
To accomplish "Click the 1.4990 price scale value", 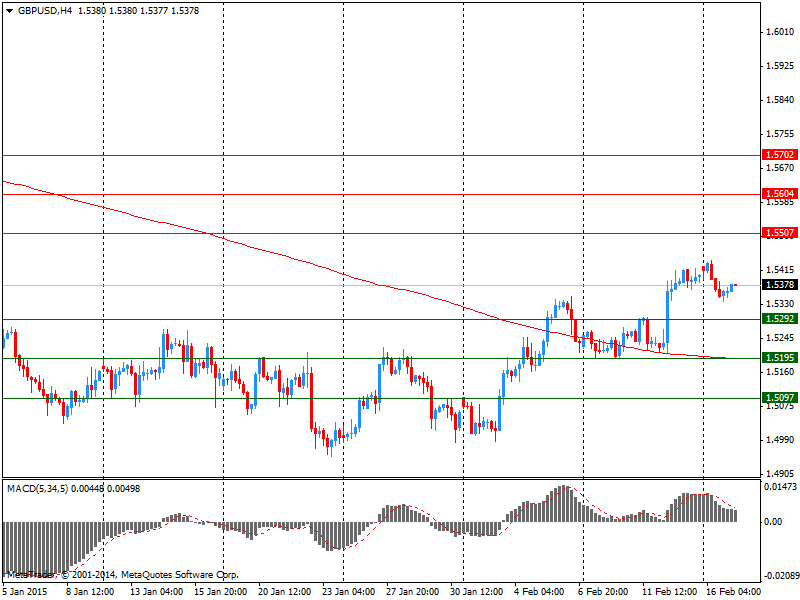I will 781,440.
